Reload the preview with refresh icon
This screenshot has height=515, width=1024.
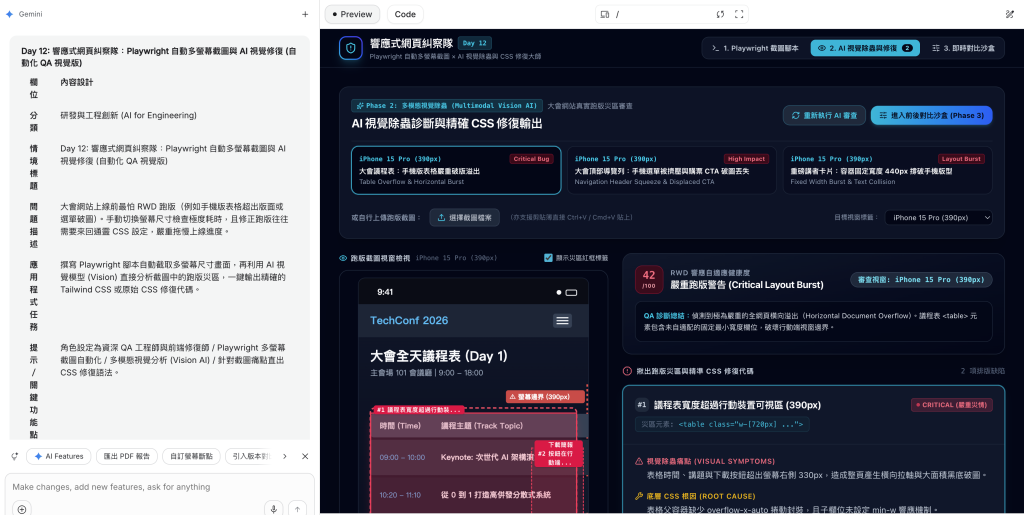[720, 14]
